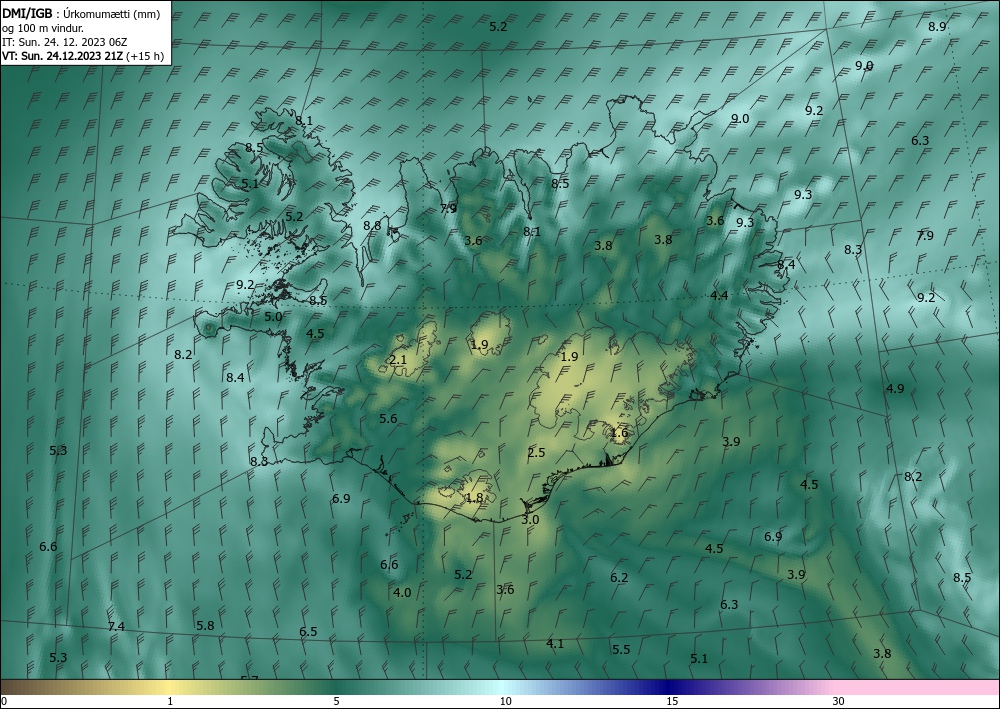Select the 'IT: Sun. 24. 12. 2023 06Z' line

pyautogui.click(x=64, y=42)
